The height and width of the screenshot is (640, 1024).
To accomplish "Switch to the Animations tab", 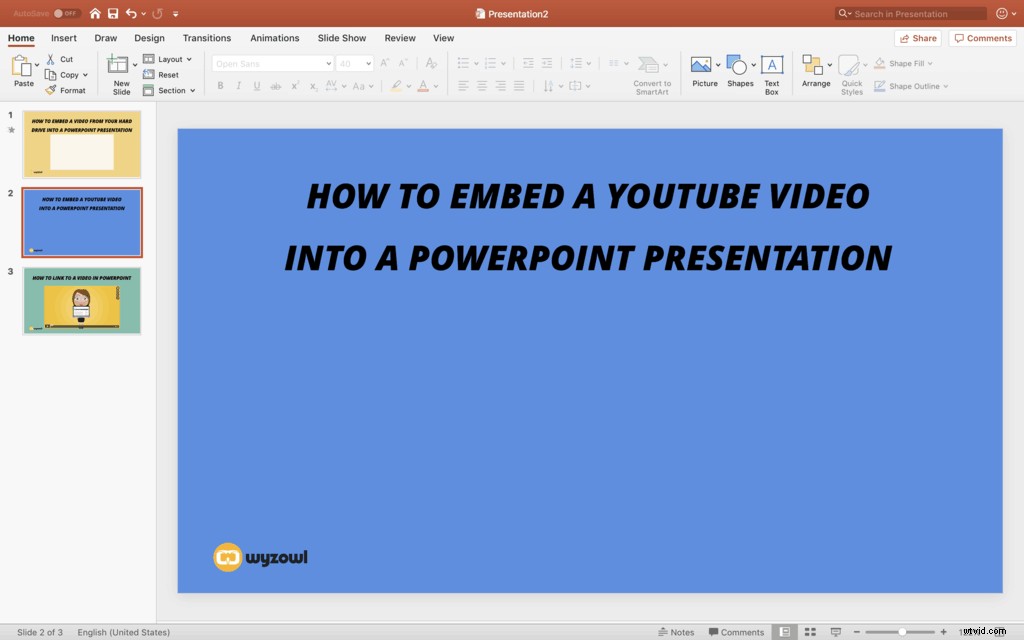I will click(275, 38).
